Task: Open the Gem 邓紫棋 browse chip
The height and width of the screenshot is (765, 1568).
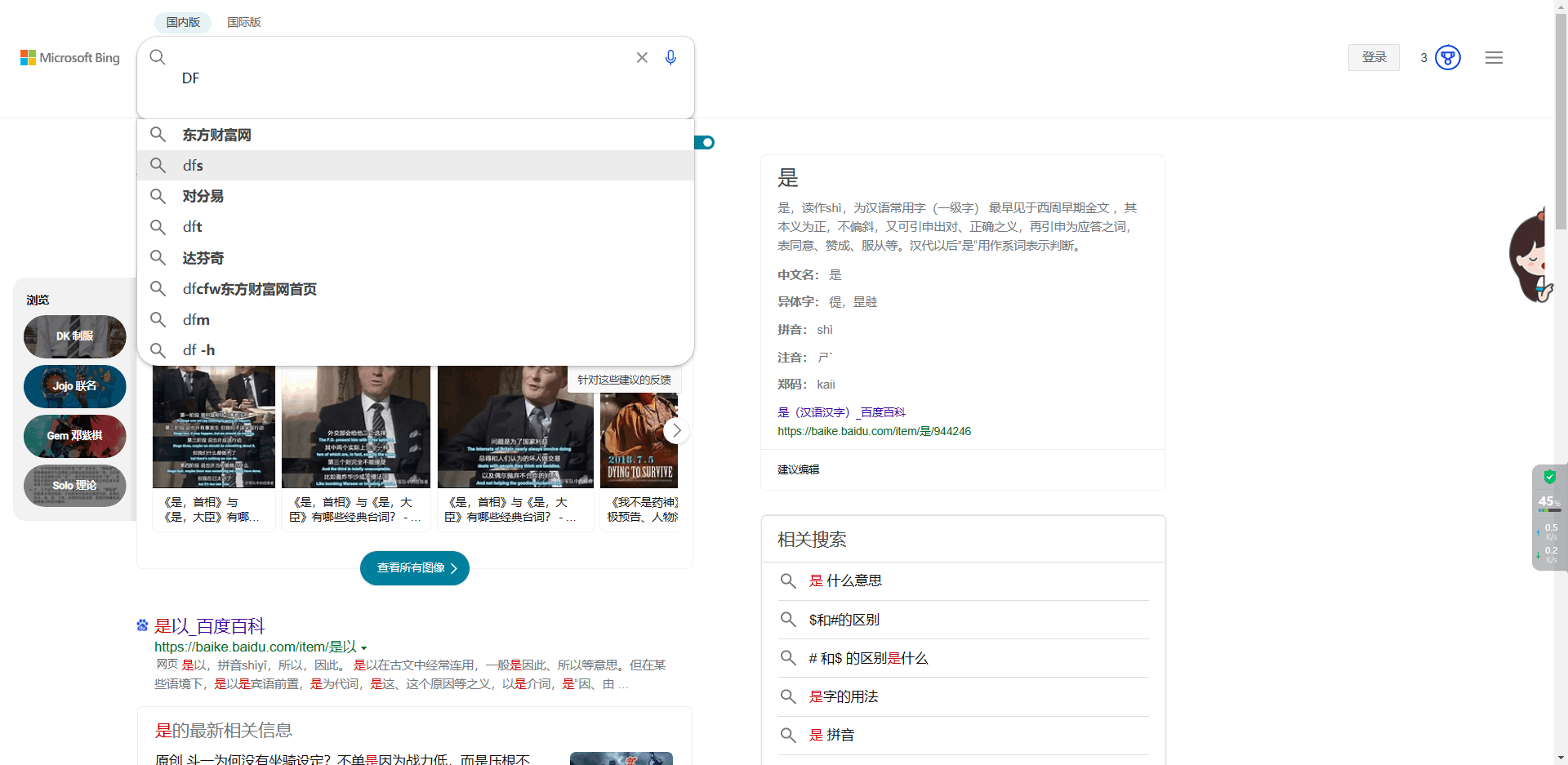Action: pyautogui.click(x=75, y=436)
